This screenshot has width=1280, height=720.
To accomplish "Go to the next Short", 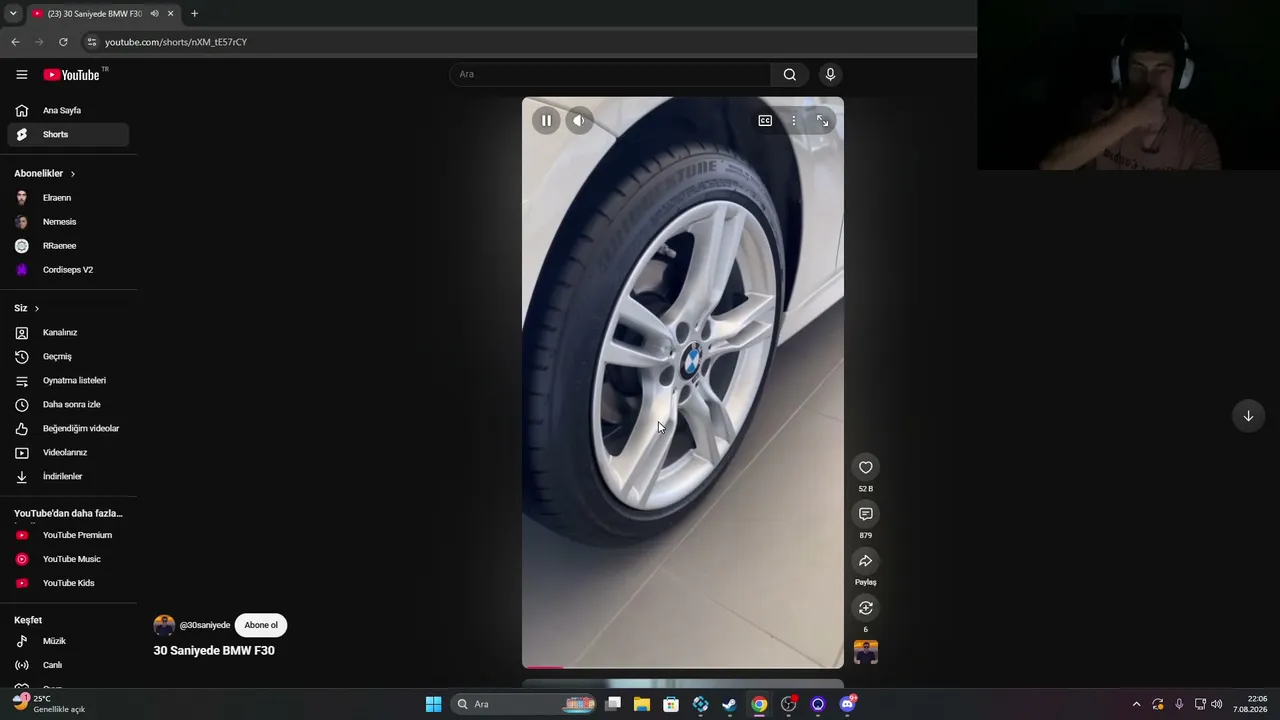I will [x=1248, y=416].
